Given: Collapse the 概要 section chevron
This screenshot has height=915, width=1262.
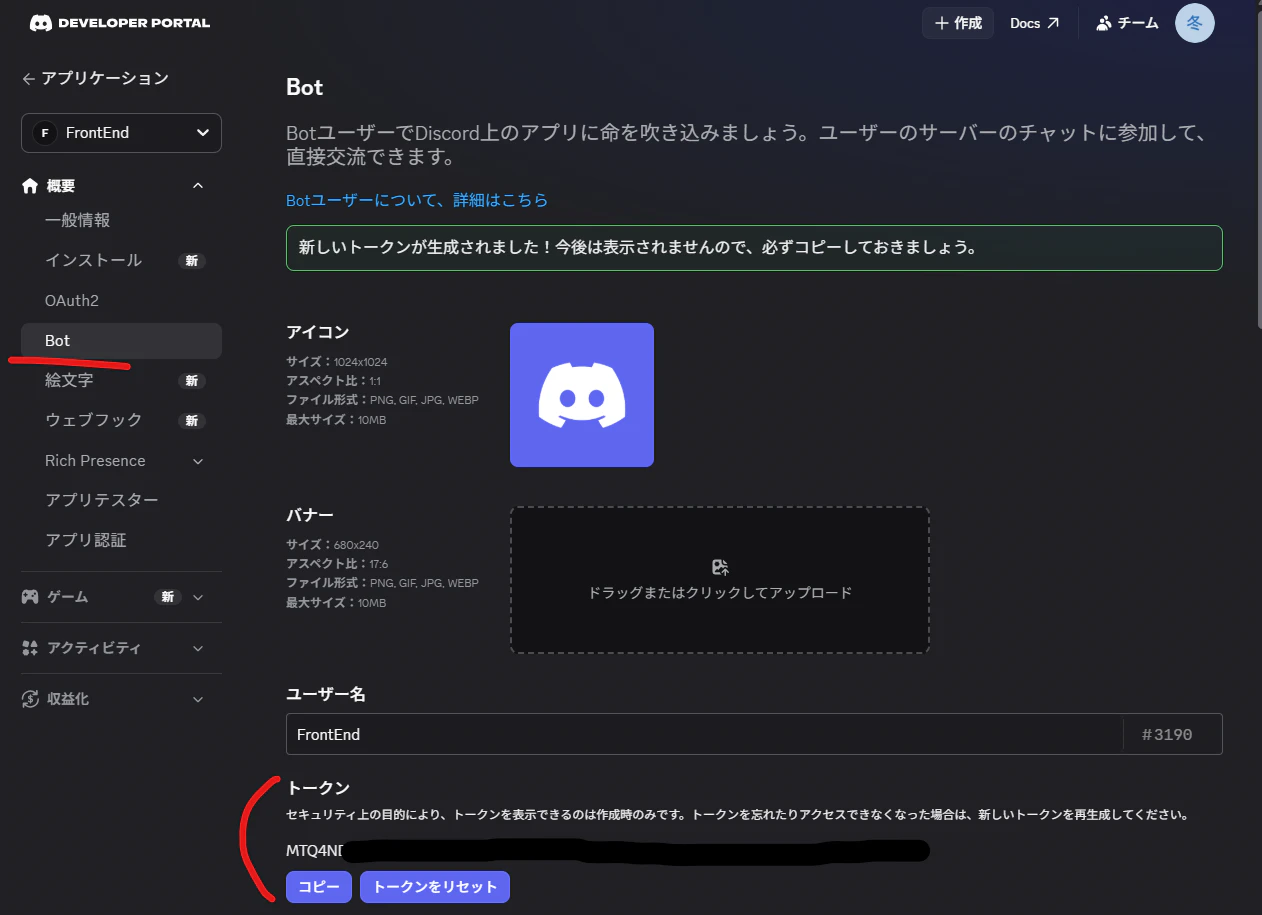Looking at the screenshot, I should [198, 186].
